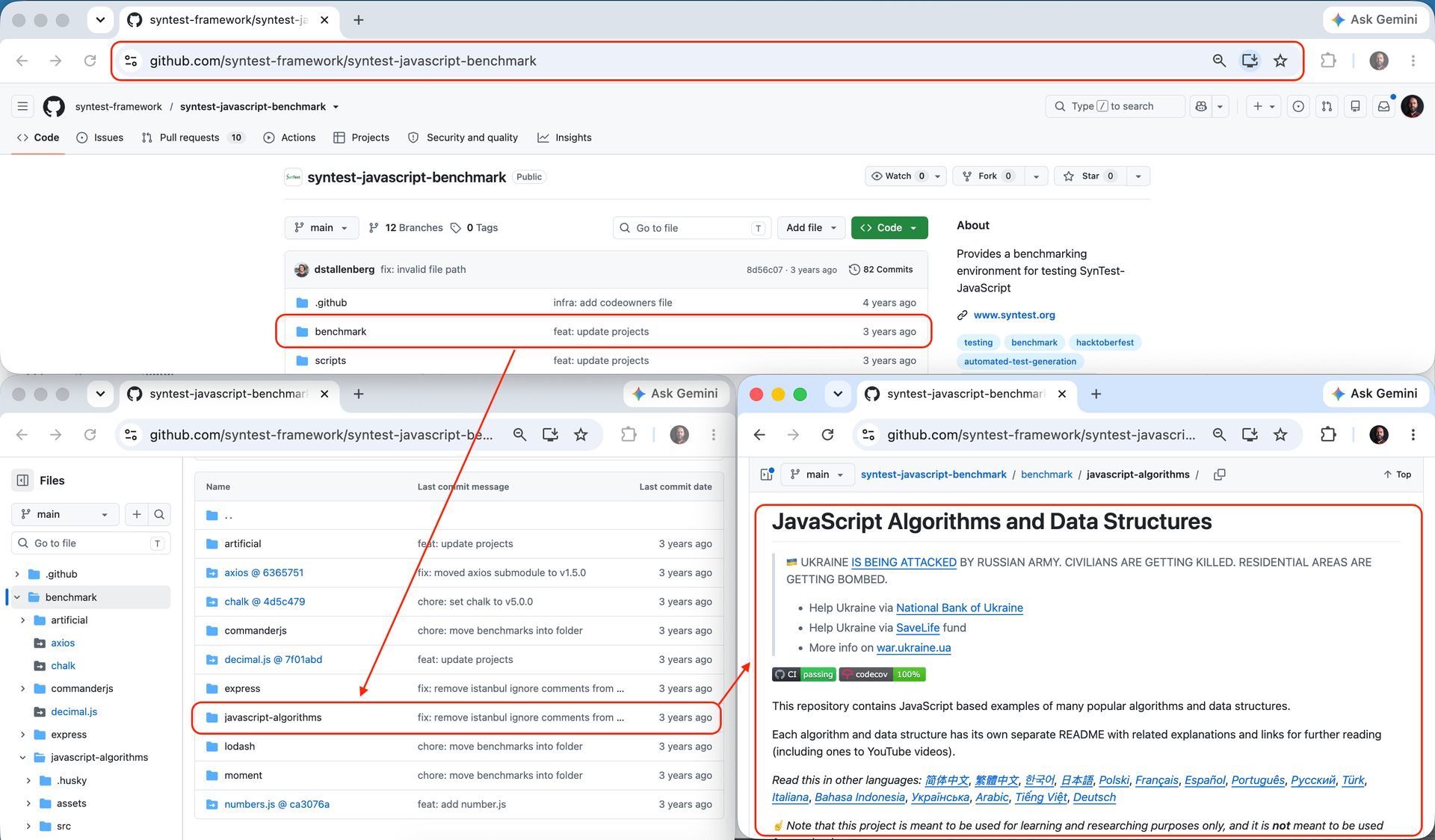The height and width of the screenshot is (840, 1435).
Task: Select the automated-test-generation topic tag
Action: pyautogui.click(x=1020, y=361)
